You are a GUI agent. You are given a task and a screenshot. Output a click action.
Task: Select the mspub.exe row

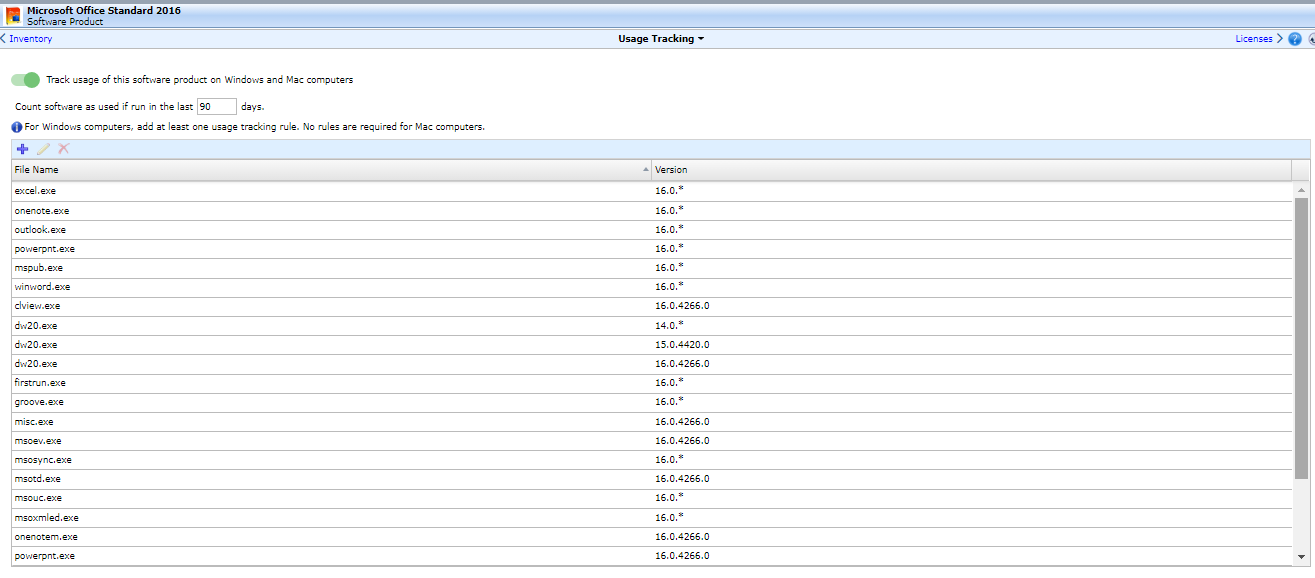point(651,268)
